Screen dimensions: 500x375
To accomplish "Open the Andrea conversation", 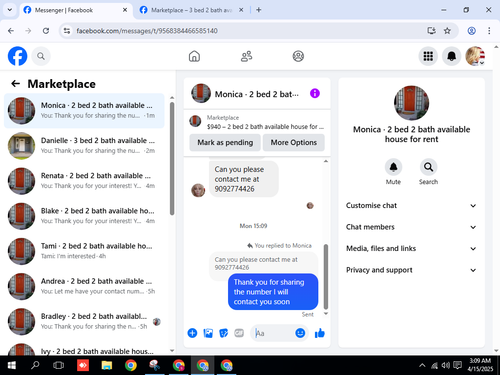I will coord(84,286).
